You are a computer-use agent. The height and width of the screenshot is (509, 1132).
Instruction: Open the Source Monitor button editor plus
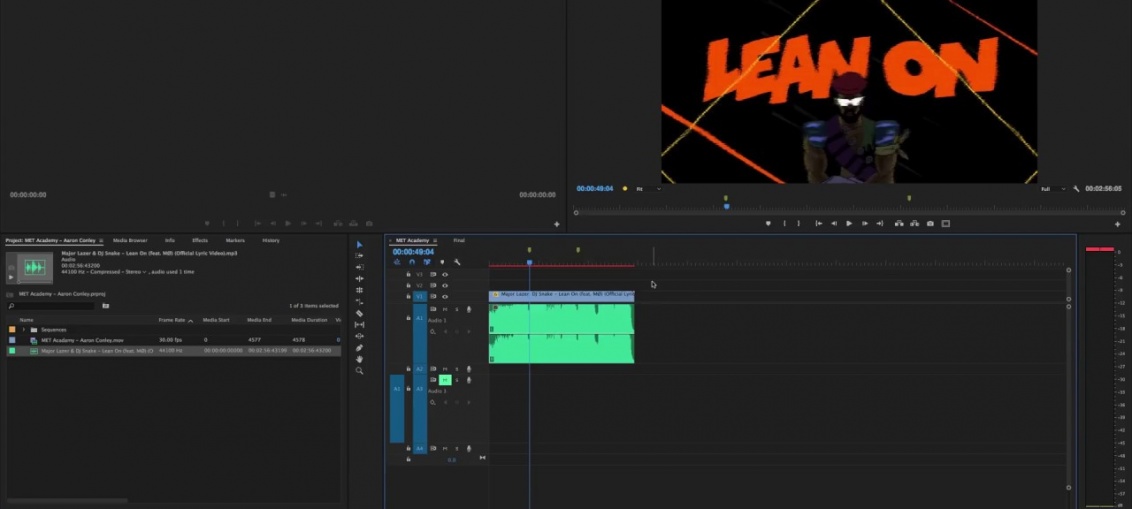pos(557,225)
